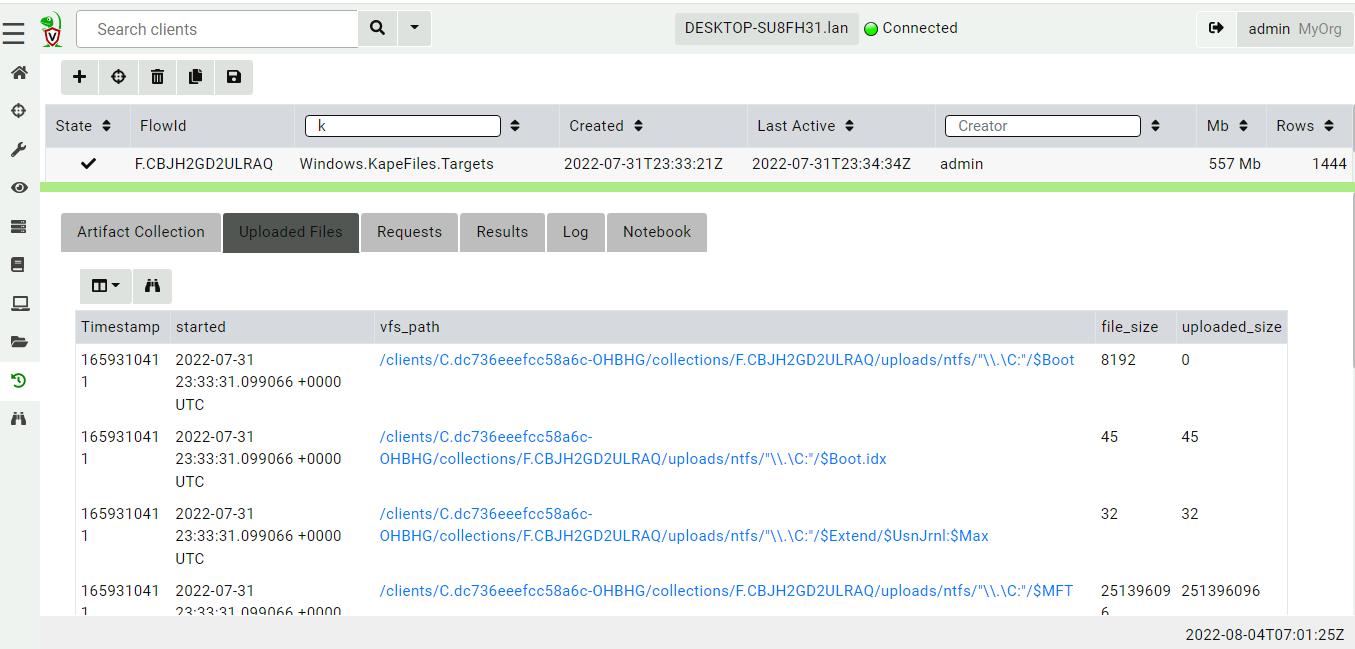Screen dimensions: 1355x649
Task: Open the column selection dropdown above Uploaded Files
Action: tap(105, 286)
